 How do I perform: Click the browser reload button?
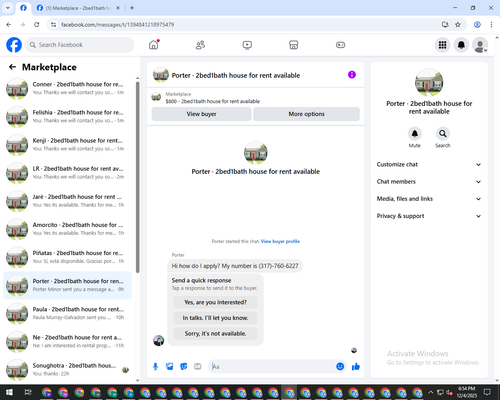(x=37, y=25)
